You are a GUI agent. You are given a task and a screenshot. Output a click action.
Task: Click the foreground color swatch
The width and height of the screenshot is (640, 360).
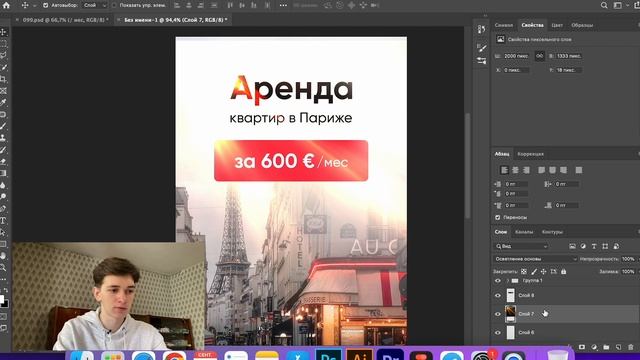[x=2, y=300]
